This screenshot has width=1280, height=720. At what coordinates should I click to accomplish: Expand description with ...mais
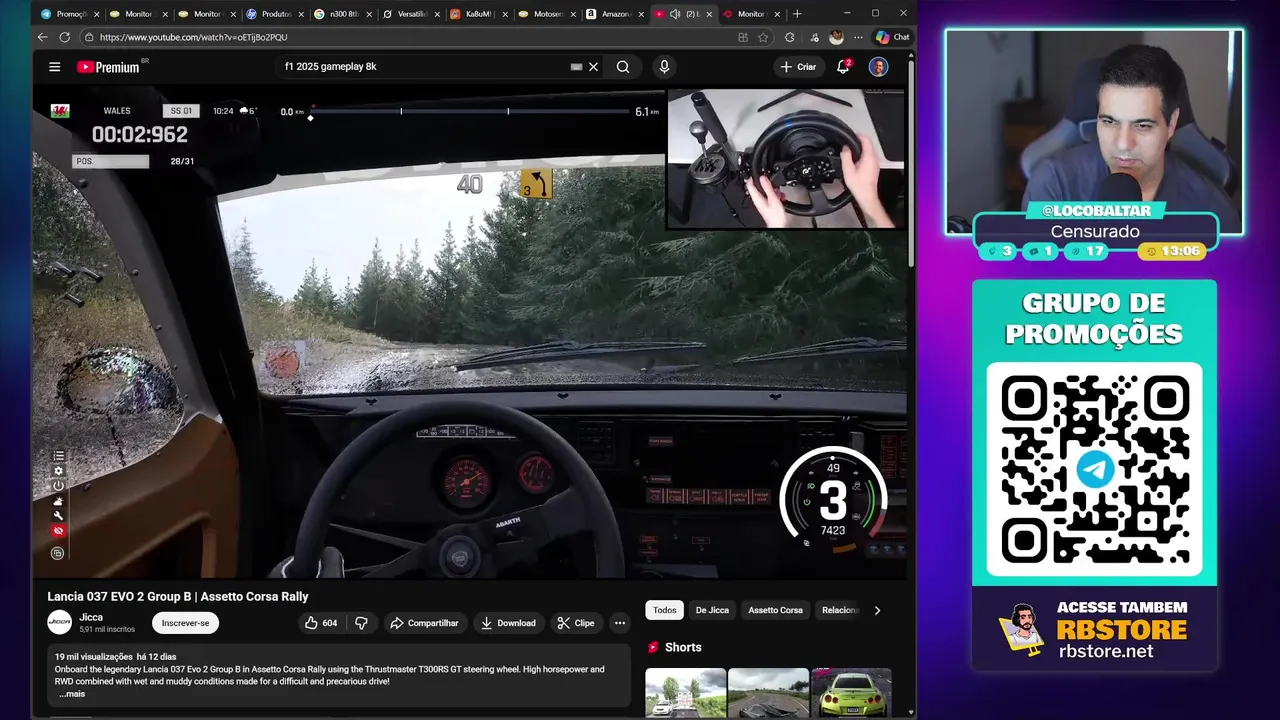point(72,694)
